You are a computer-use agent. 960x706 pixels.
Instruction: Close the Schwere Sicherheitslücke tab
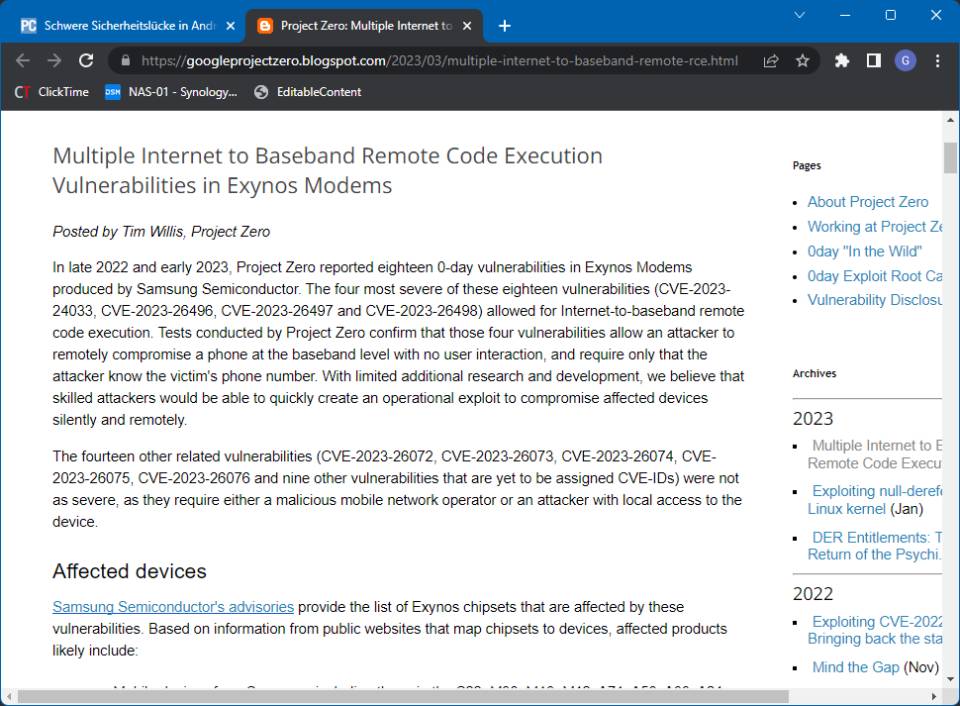[231, 26]
